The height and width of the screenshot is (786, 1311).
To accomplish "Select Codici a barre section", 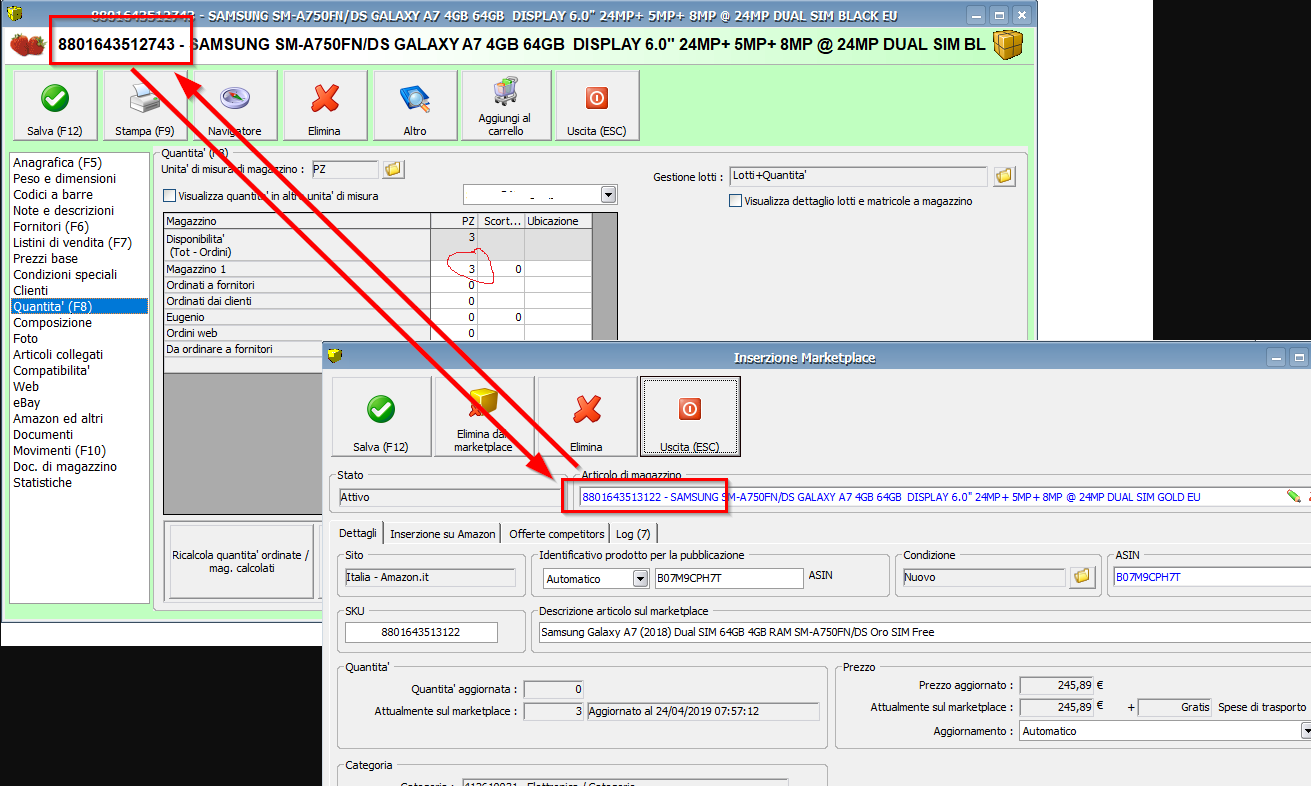I will point(53,194).
